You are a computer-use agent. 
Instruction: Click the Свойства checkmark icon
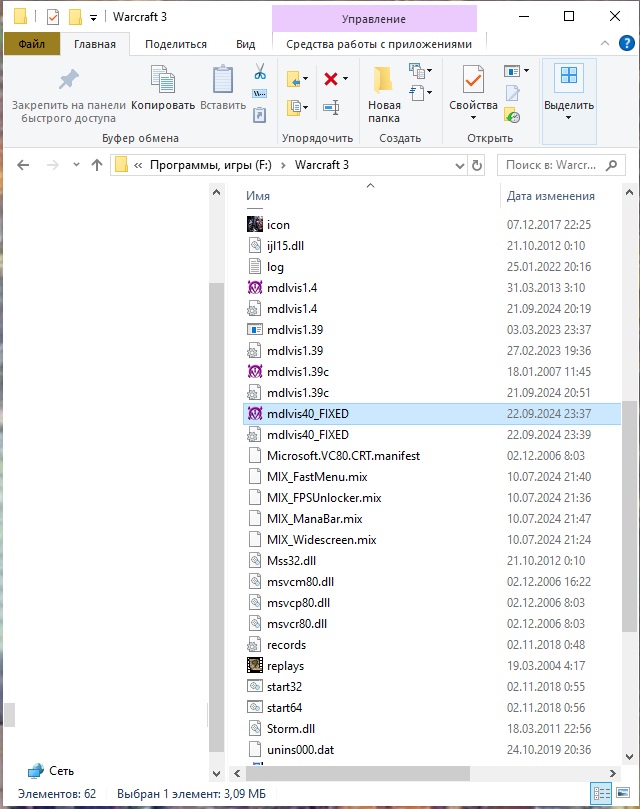point(473,79)
